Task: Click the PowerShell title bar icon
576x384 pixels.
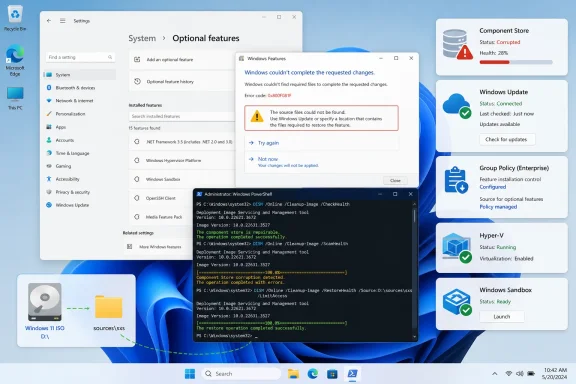Action: coord(199,194)
